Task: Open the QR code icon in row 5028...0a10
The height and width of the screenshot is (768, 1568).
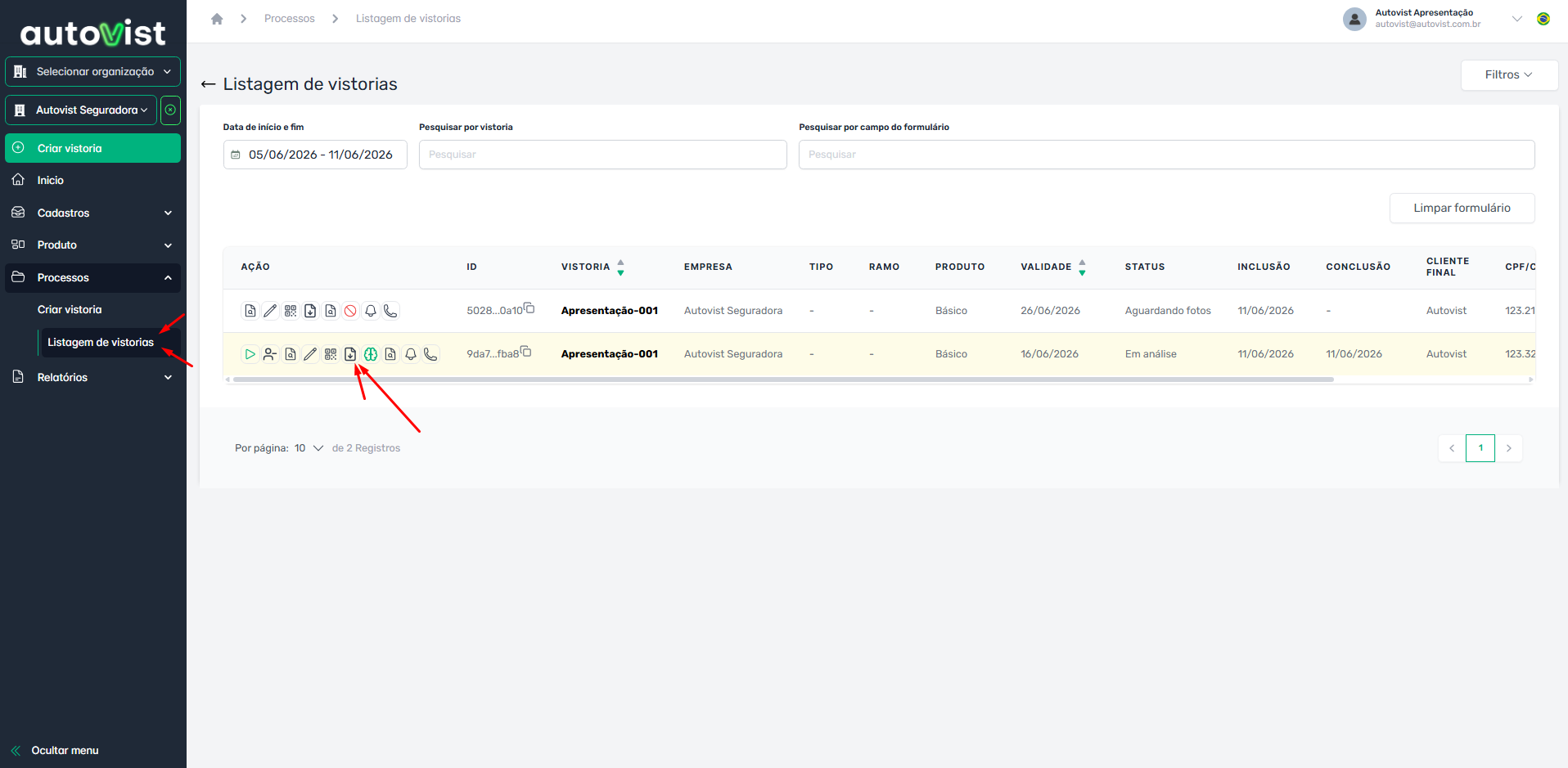Action: (x=291, y=311)
